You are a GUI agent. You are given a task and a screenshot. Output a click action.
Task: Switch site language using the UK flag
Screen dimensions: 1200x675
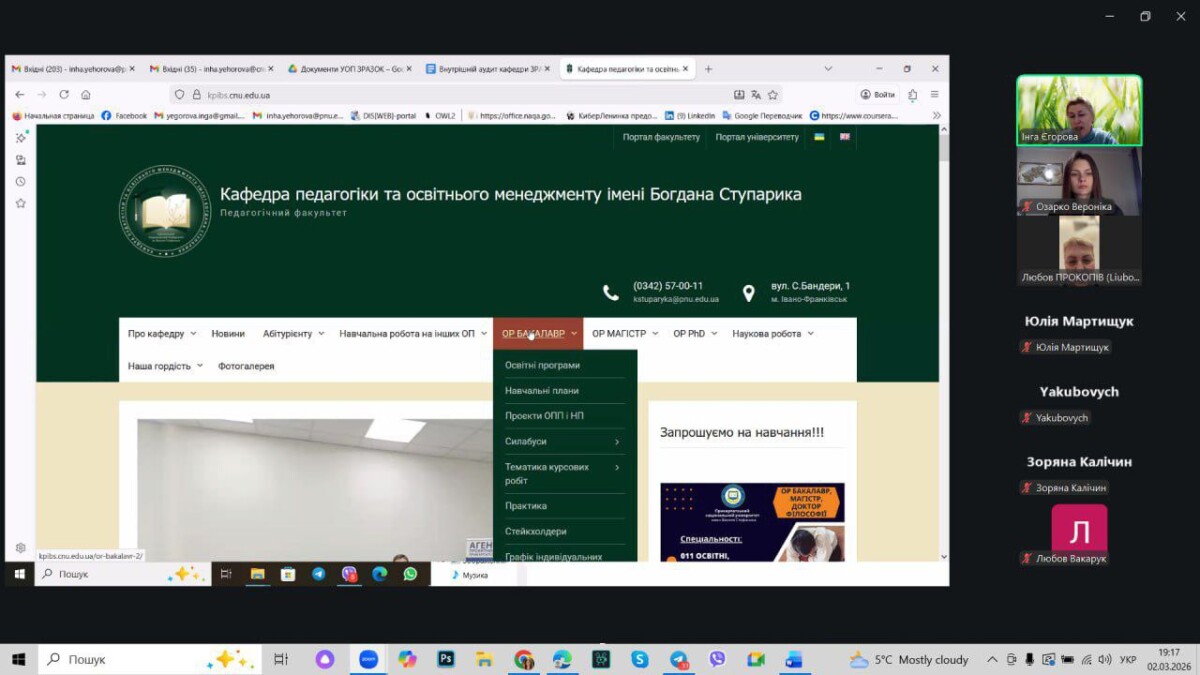tap(845, 137)
